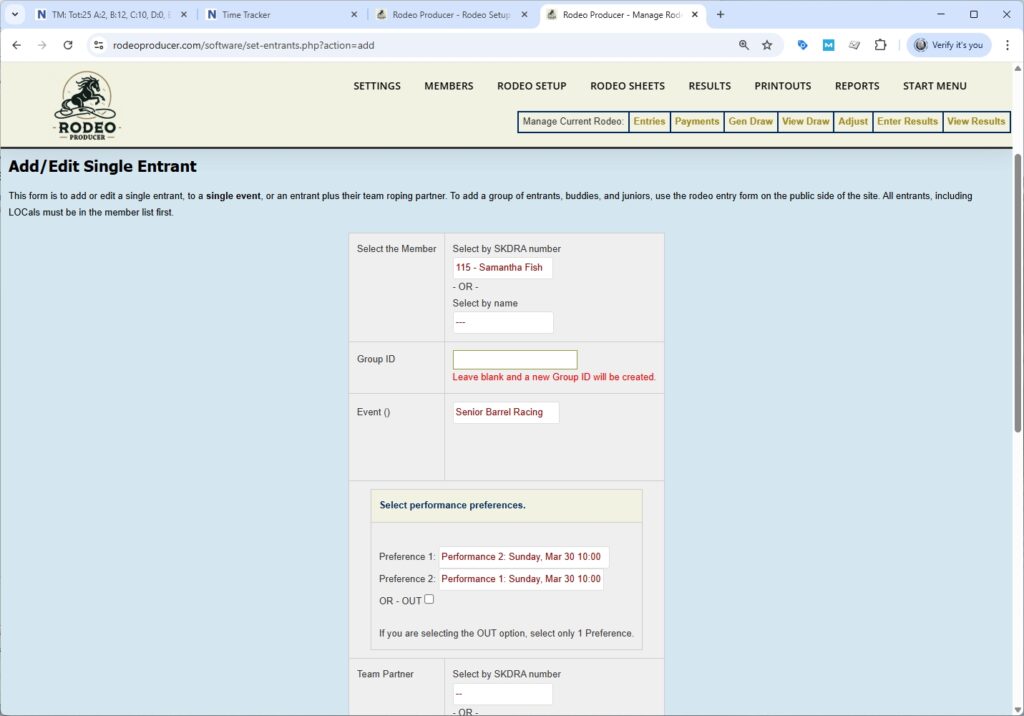This screenshot has height=716, width=1024.
Task: Go back to the previous page
Action: 16,45
